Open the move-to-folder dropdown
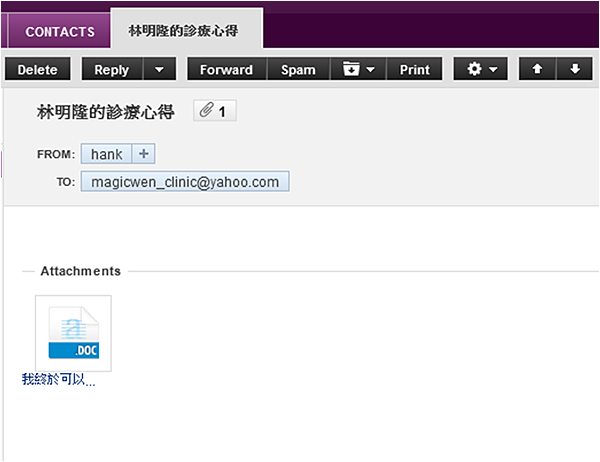 pos(359,69)
